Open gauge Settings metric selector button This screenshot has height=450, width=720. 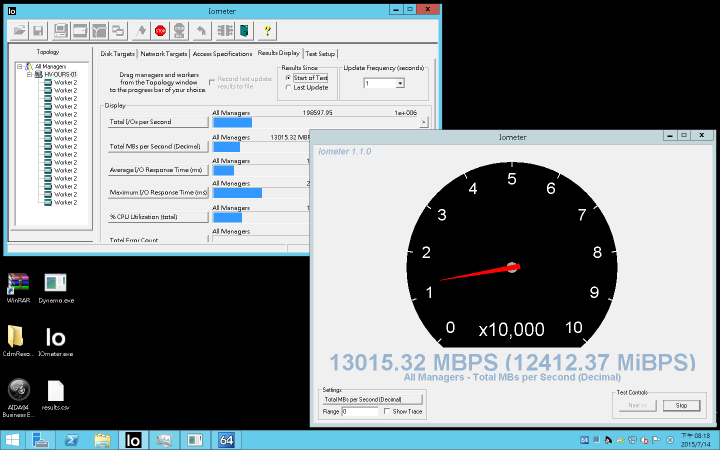pyautogui.click(x=372, y=399)
